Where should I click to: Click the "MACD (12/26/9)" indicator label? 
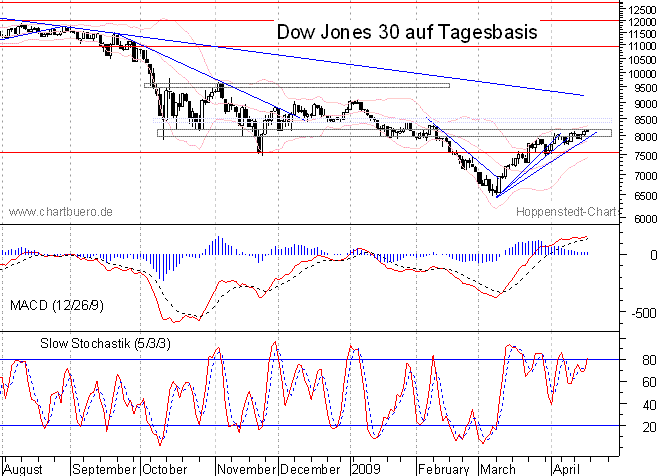click(56, 305)
